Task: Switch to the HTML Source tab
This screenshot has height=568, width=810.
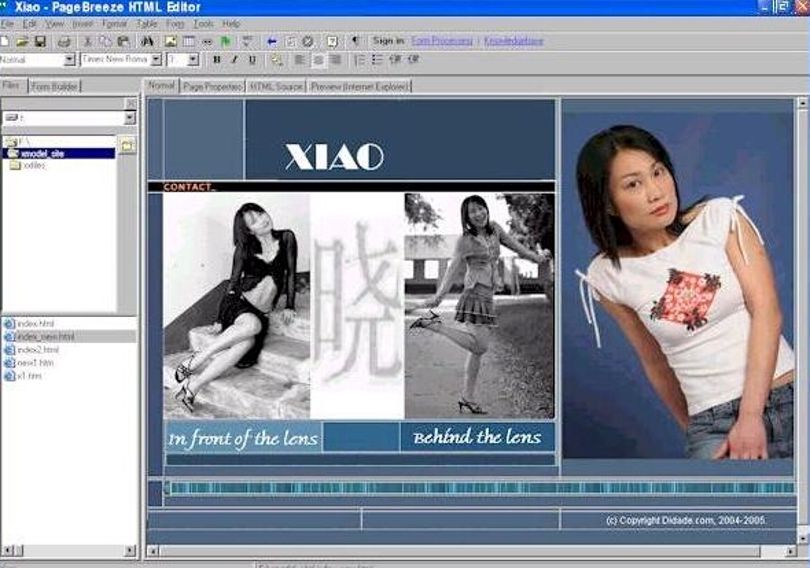Action: (x=276, y=86)
